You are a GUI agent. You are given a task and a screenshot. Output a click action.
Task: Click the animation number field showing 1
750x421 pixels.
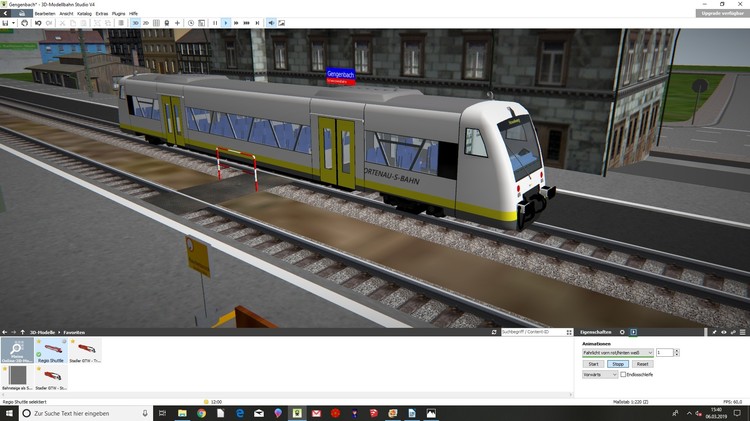tap(664, 353)
